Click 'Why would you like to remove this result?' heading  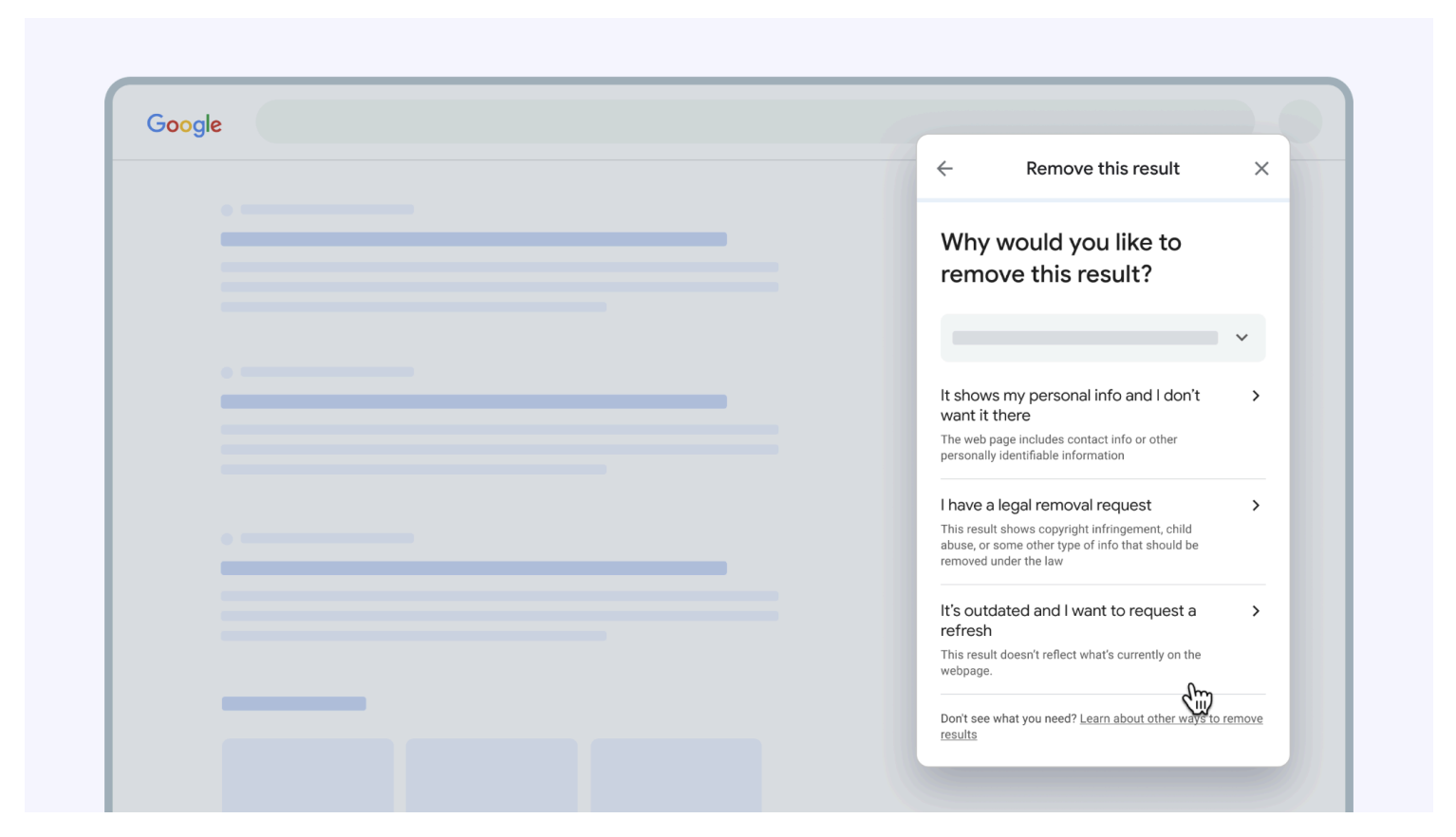coord(1060,258)
